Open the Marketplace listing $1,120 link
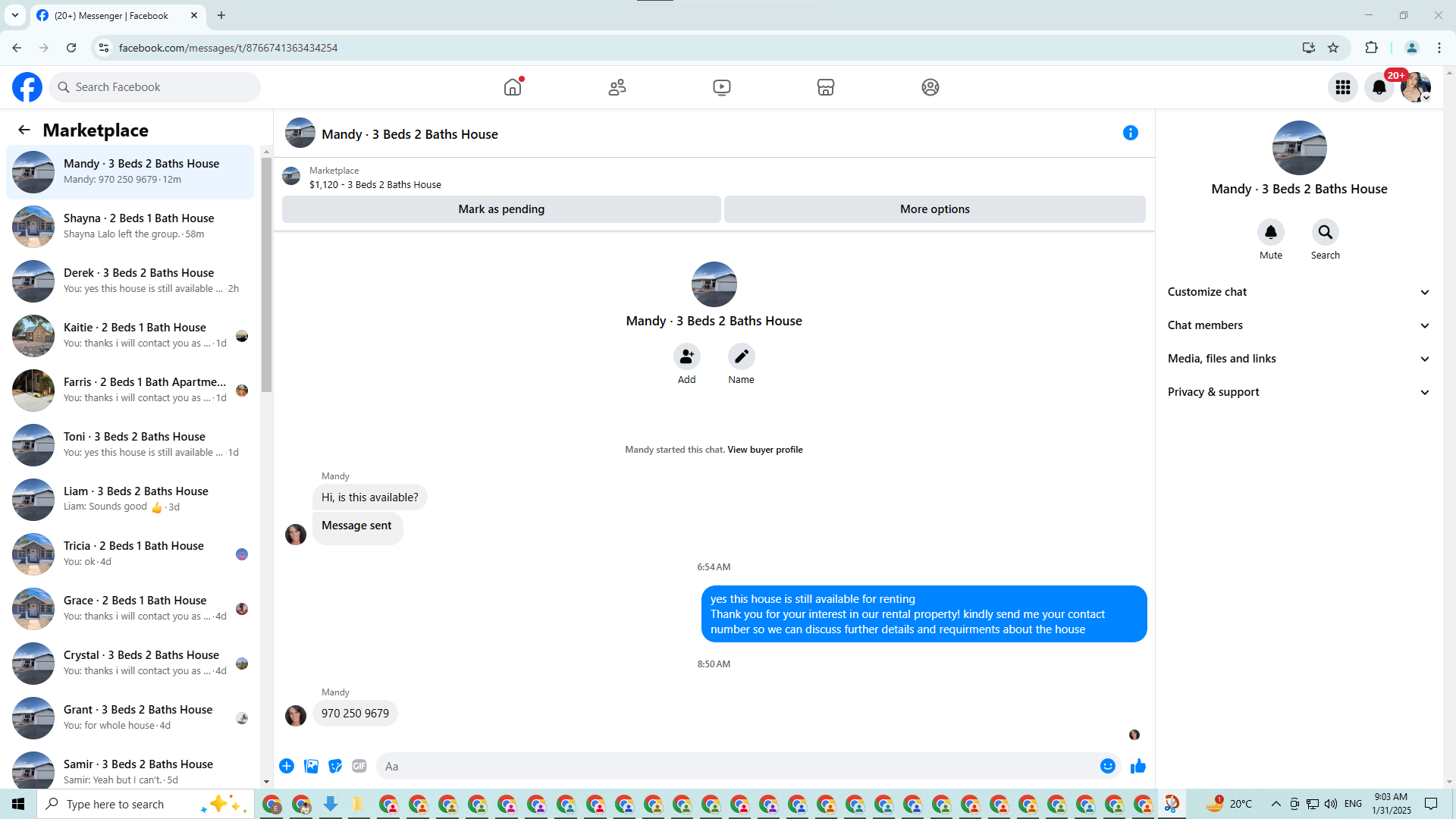The height and width of the screenshot is (819, 1456). [x=375, y=184]
